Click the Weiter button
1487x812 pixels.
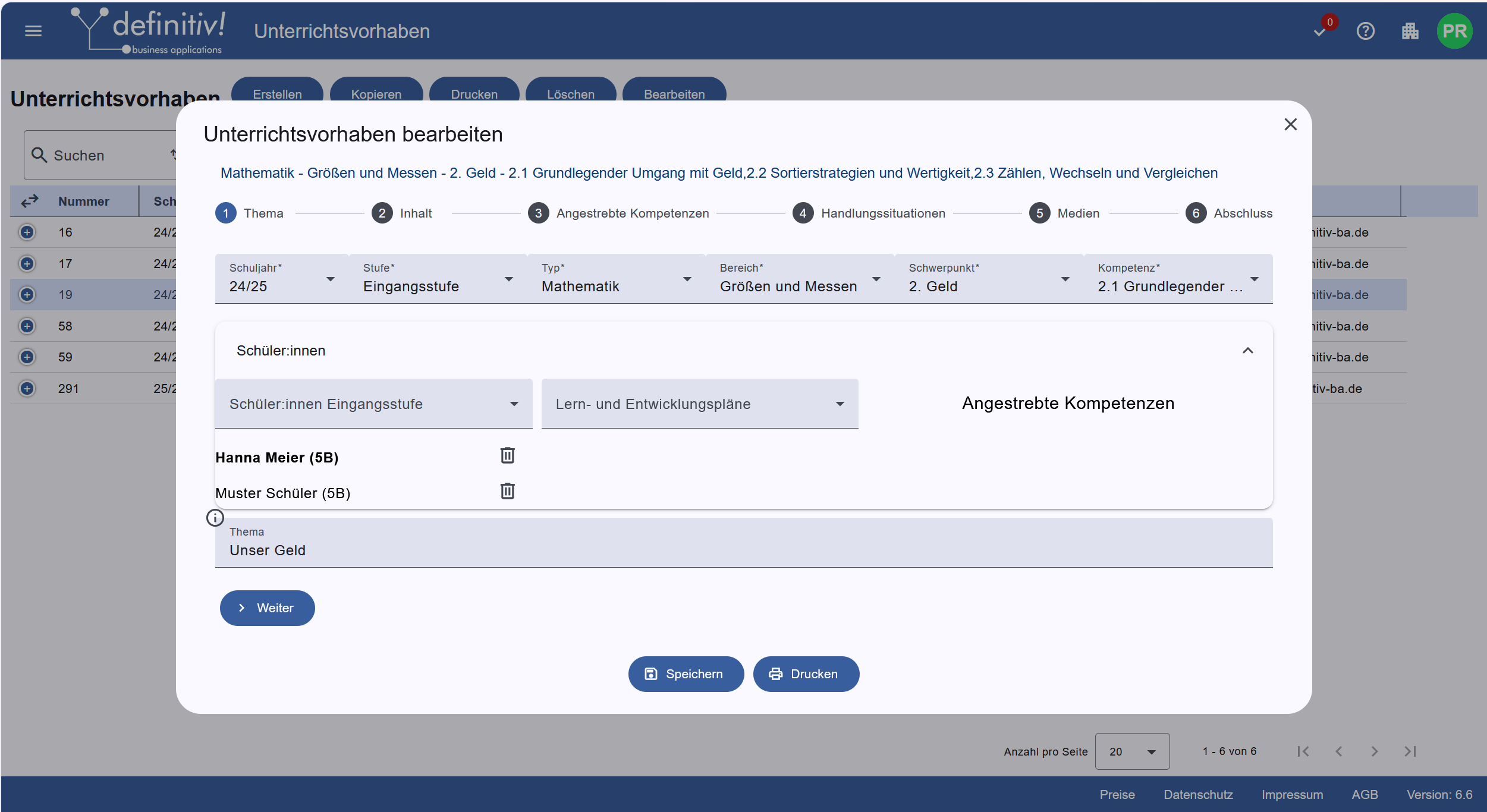pos(267,608)
